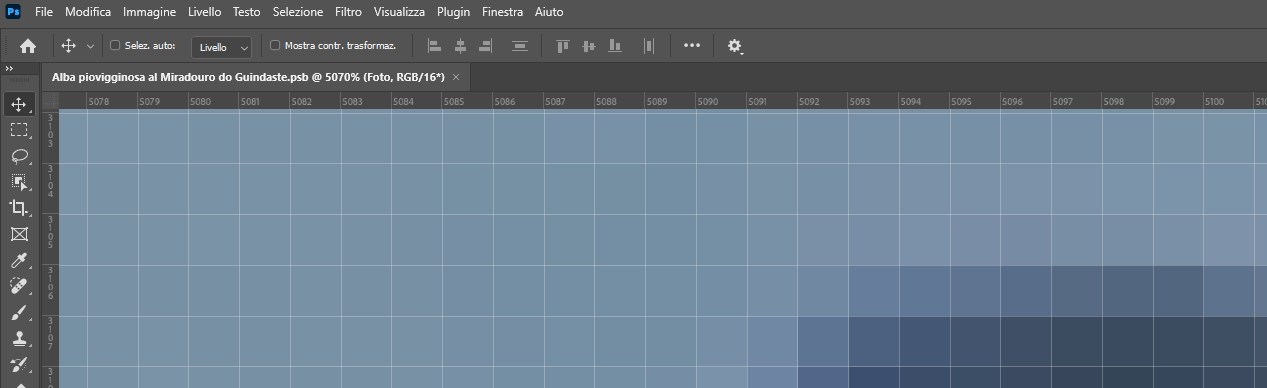Align right edges in options bar

[486, 46]
